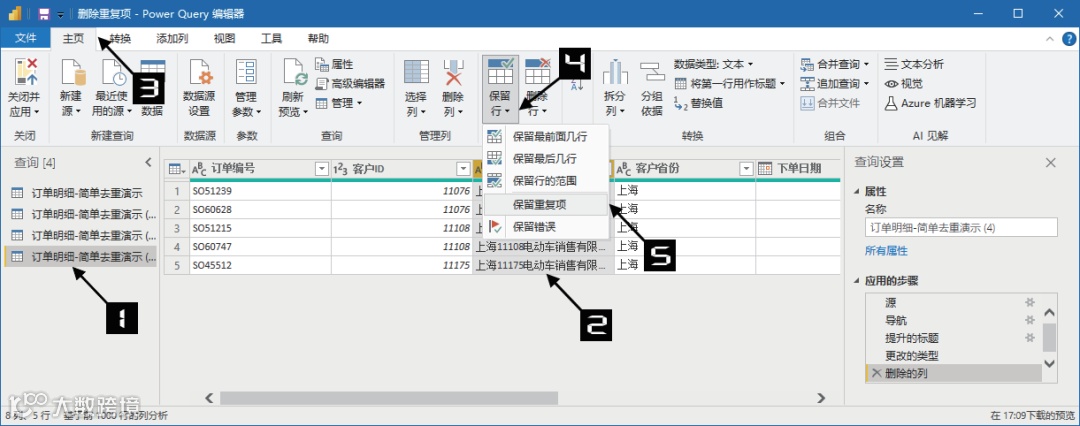
Task: Click gear icon next to 源 step
Action: (1030, 303)
